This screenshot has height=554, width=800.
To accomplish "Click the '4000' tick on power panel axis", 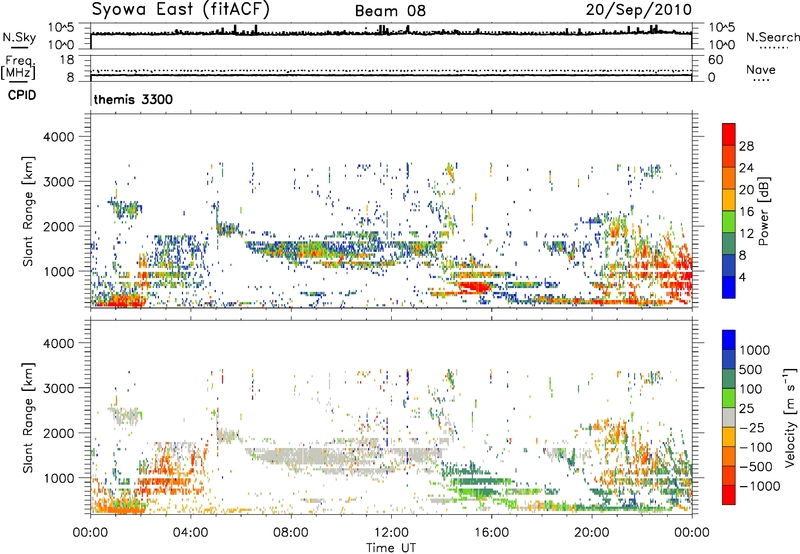I will (x=58, y=137).
